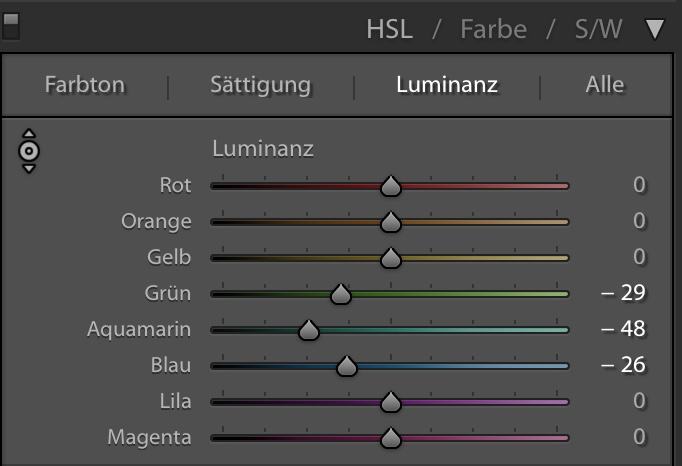The width and height of the screenshot is (682, 466).
Task: Switch panel to S/W mode
Action: click(598, 29)
